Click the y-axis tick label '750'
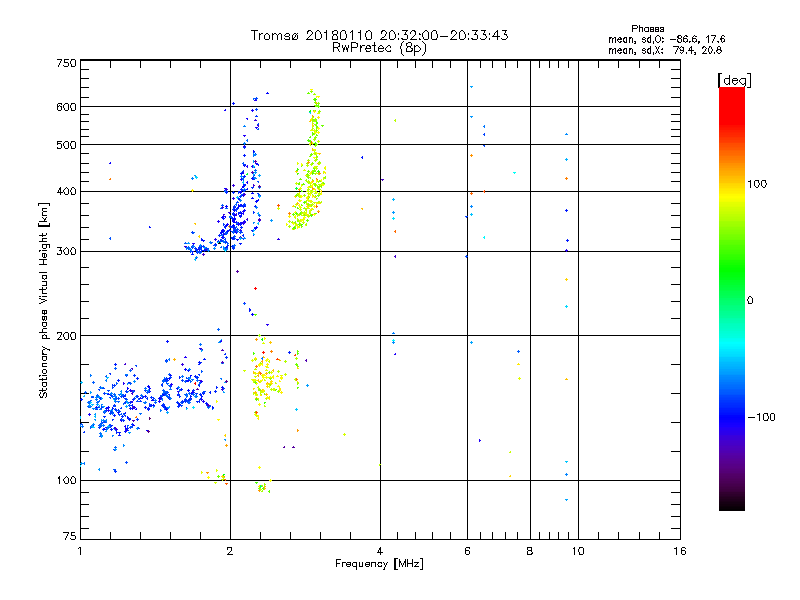 pyautogui.click(x=66, y=63)
